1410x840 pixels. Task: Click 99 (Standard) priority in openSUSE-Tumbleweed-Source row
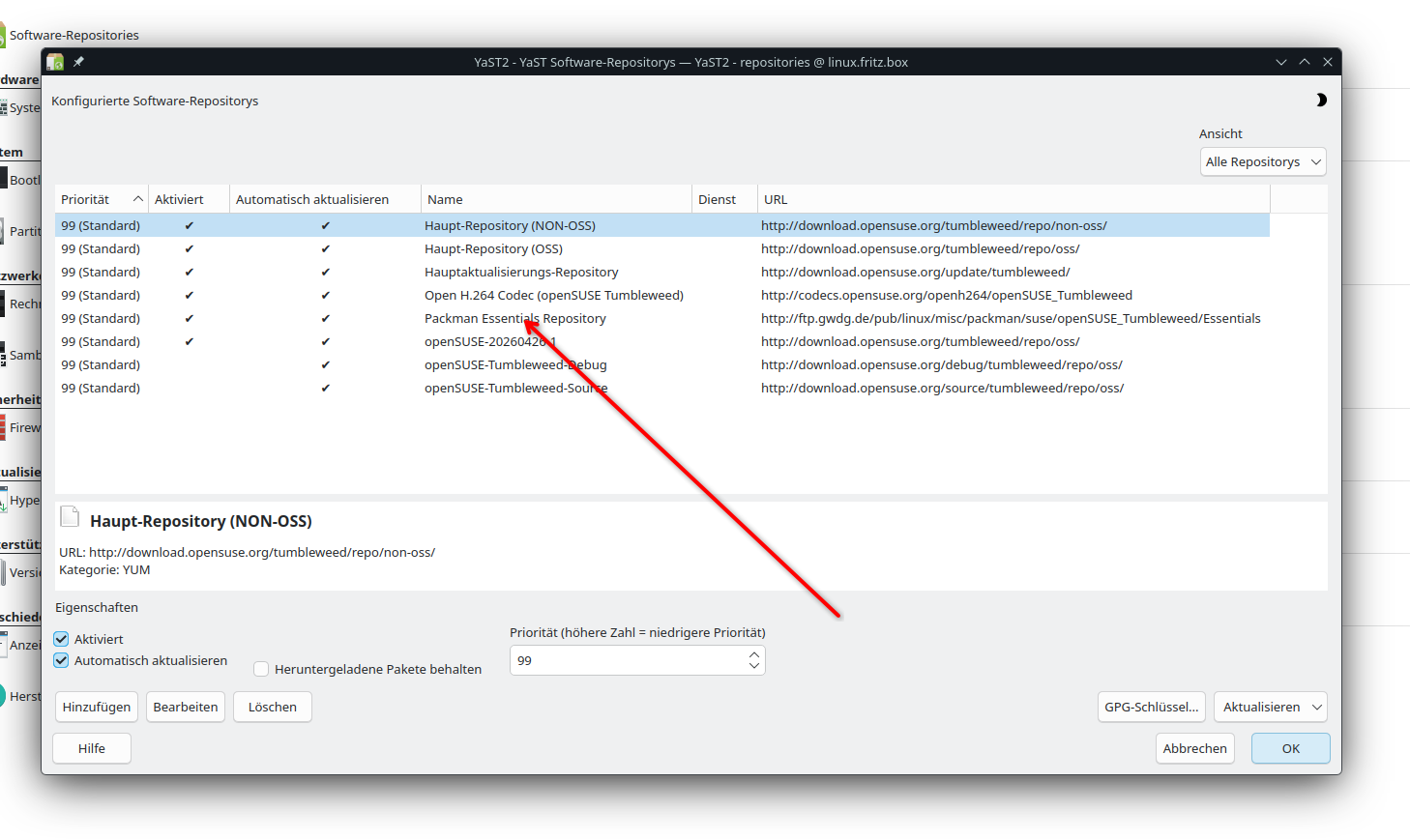[101, 388]
